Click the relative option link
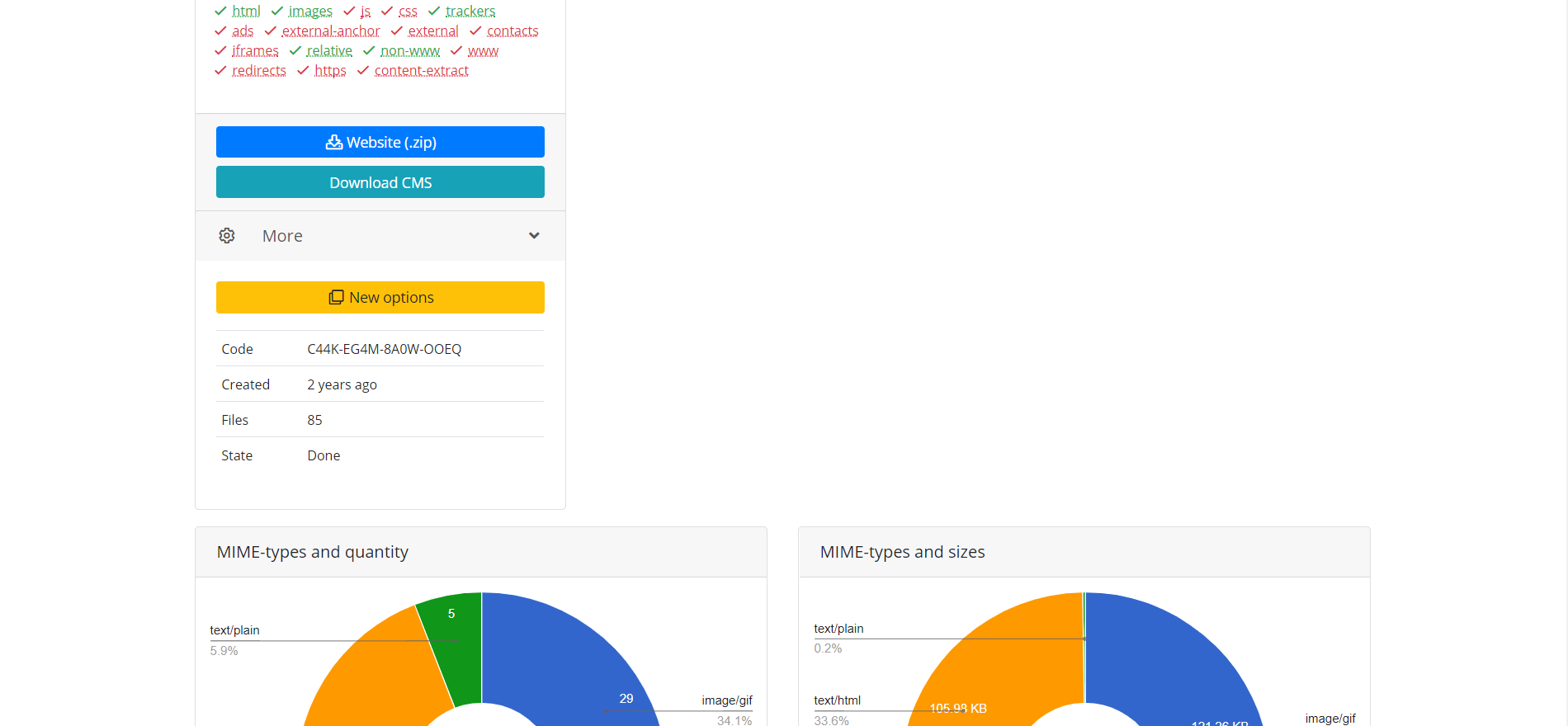The width and height of the screenshot is (1568, 726). click(329, 50)
